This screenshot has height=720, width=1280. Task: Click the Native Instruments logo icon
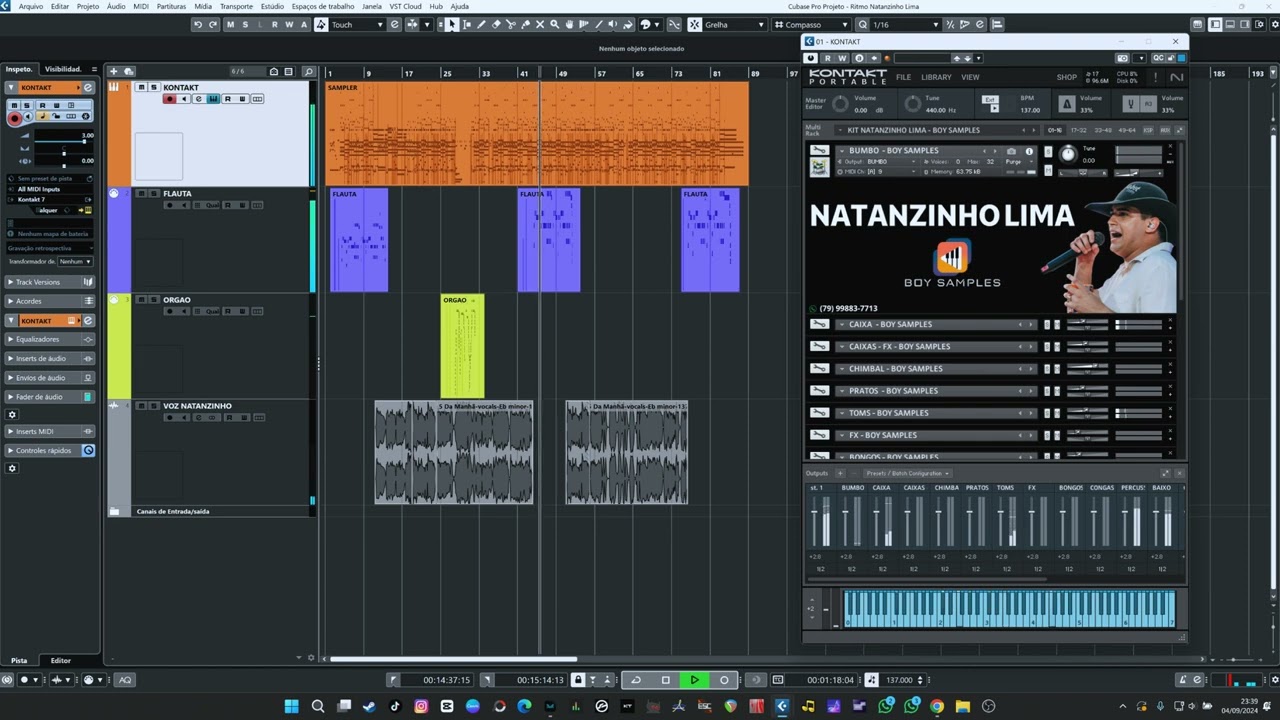click(1177, 77)
